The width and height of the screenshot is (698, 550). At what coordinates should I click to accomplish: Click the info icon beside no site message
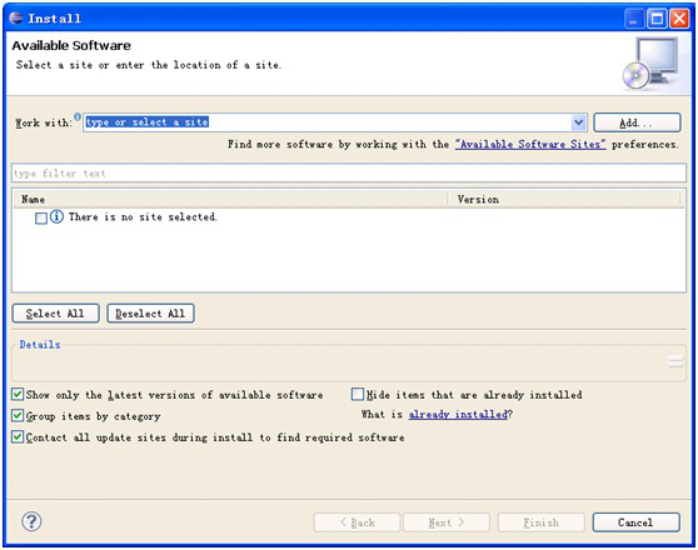(x=57, y=217)
